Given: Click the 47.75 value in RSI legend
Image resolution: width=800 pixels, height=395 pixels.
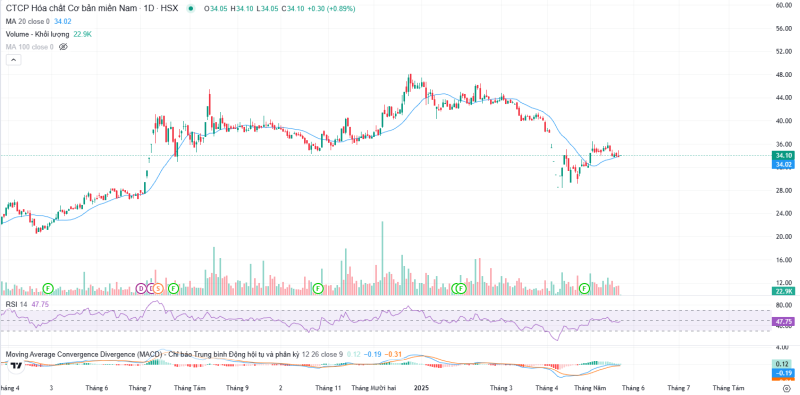Looking at the screenshot, I should (40, 304).
